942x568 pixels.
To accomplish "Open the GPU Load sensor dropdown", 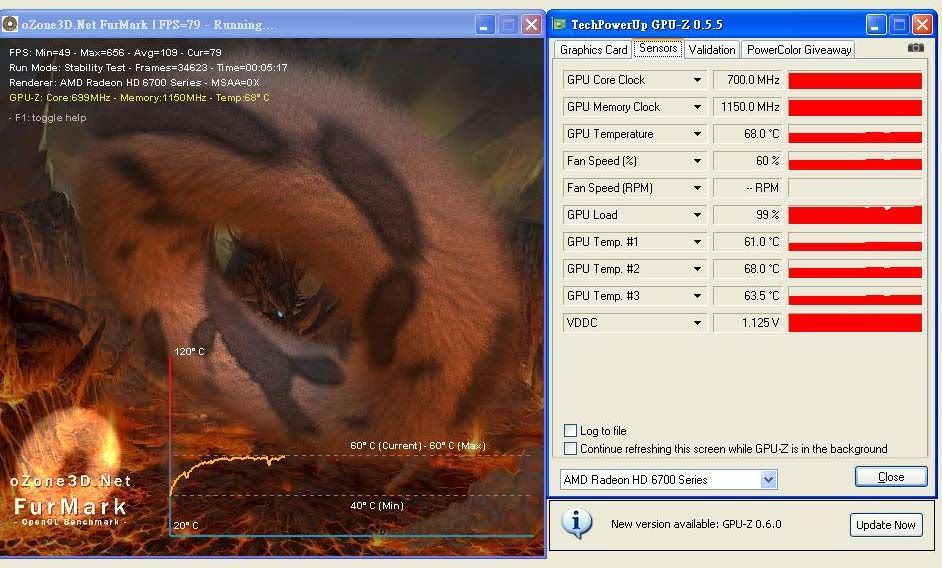I will pos(697,215).
